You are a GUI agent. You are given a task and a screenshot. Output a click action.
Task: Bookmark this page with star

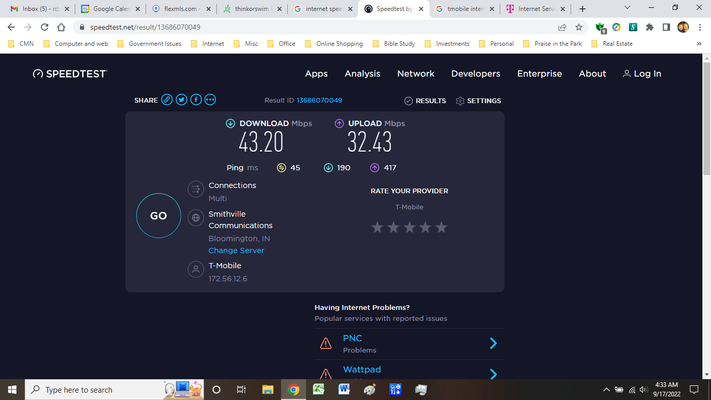579,27
